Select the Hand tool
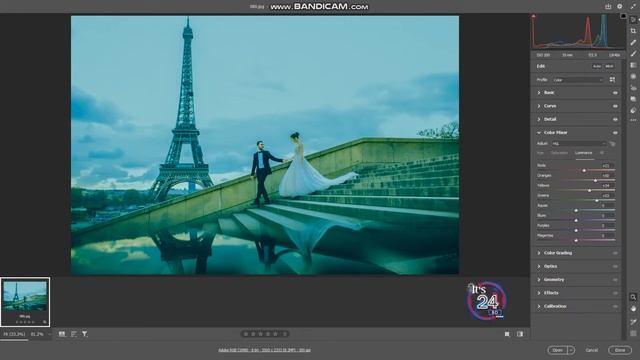Viewport: 640px width, 360px height. point(633,309)
